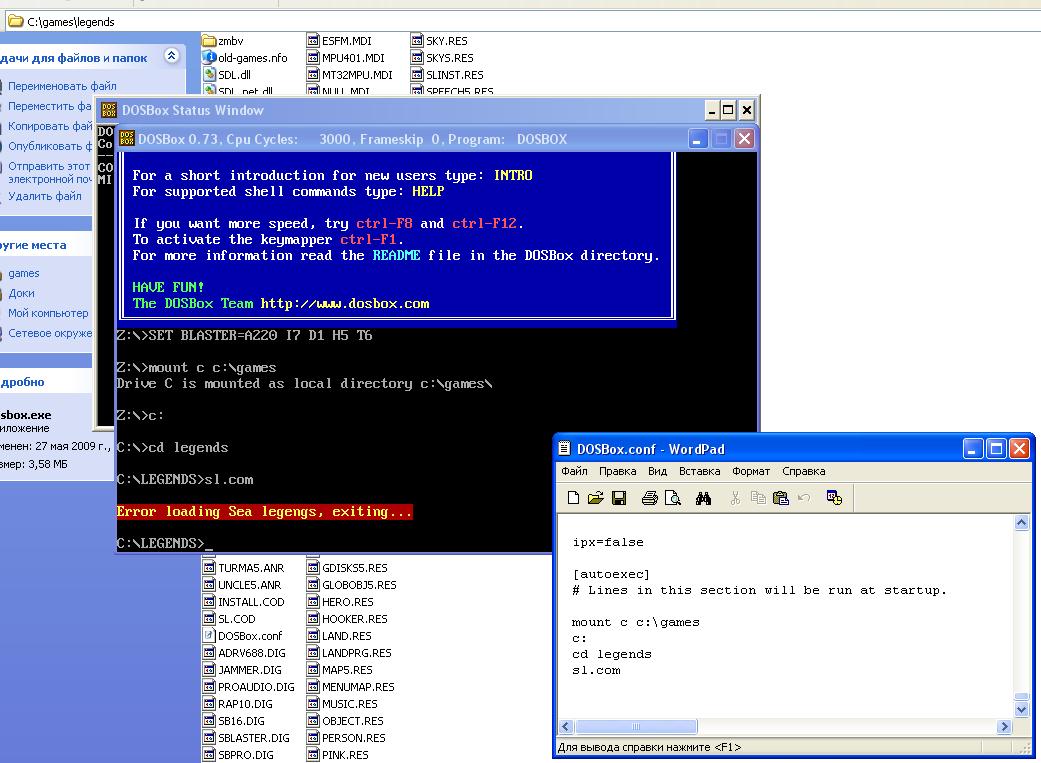The width and height of the screenshot is (1041, 763).
Task: Open the Вставка menu in WordPad
Action: pos(699,471)
